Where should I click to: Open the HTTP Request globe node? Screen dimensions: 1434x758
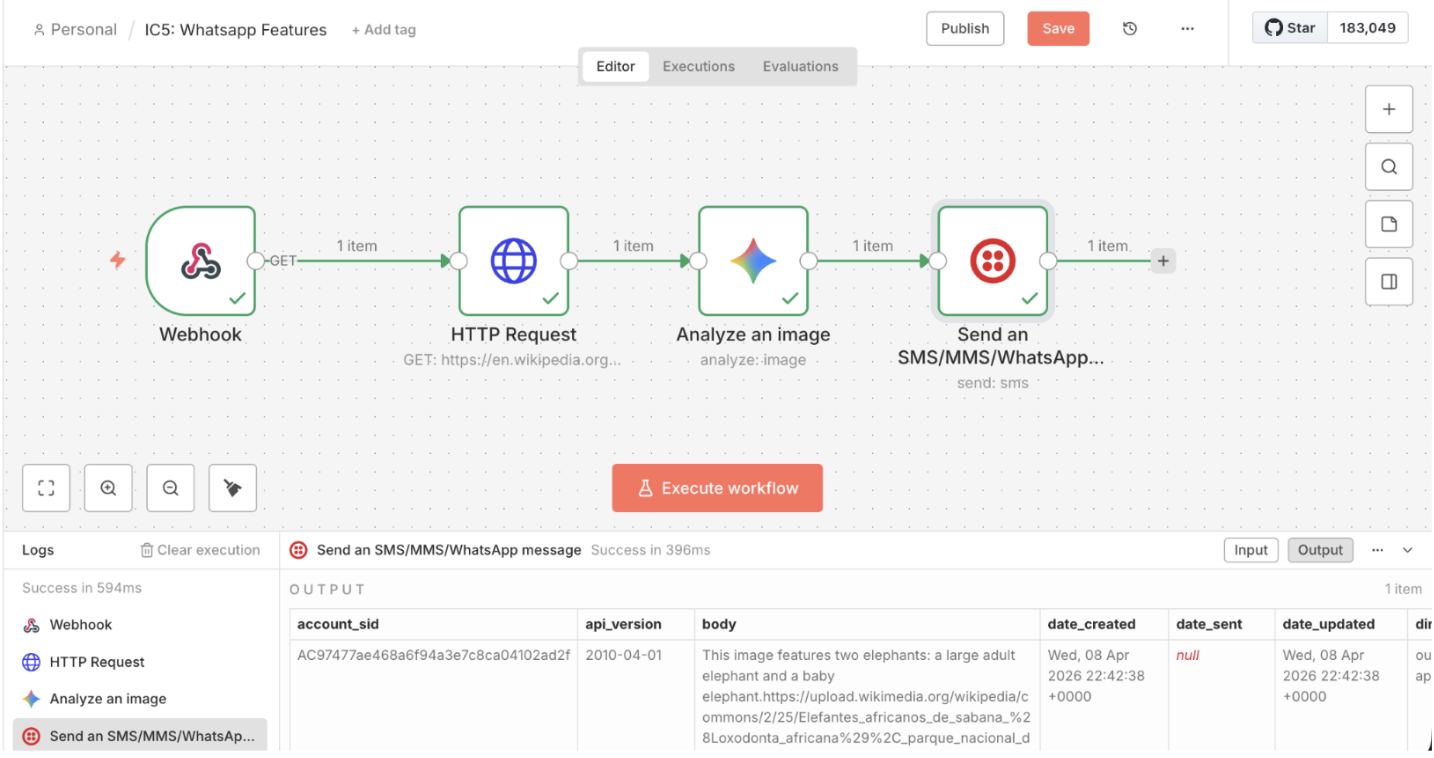click(x=514, y=261)
